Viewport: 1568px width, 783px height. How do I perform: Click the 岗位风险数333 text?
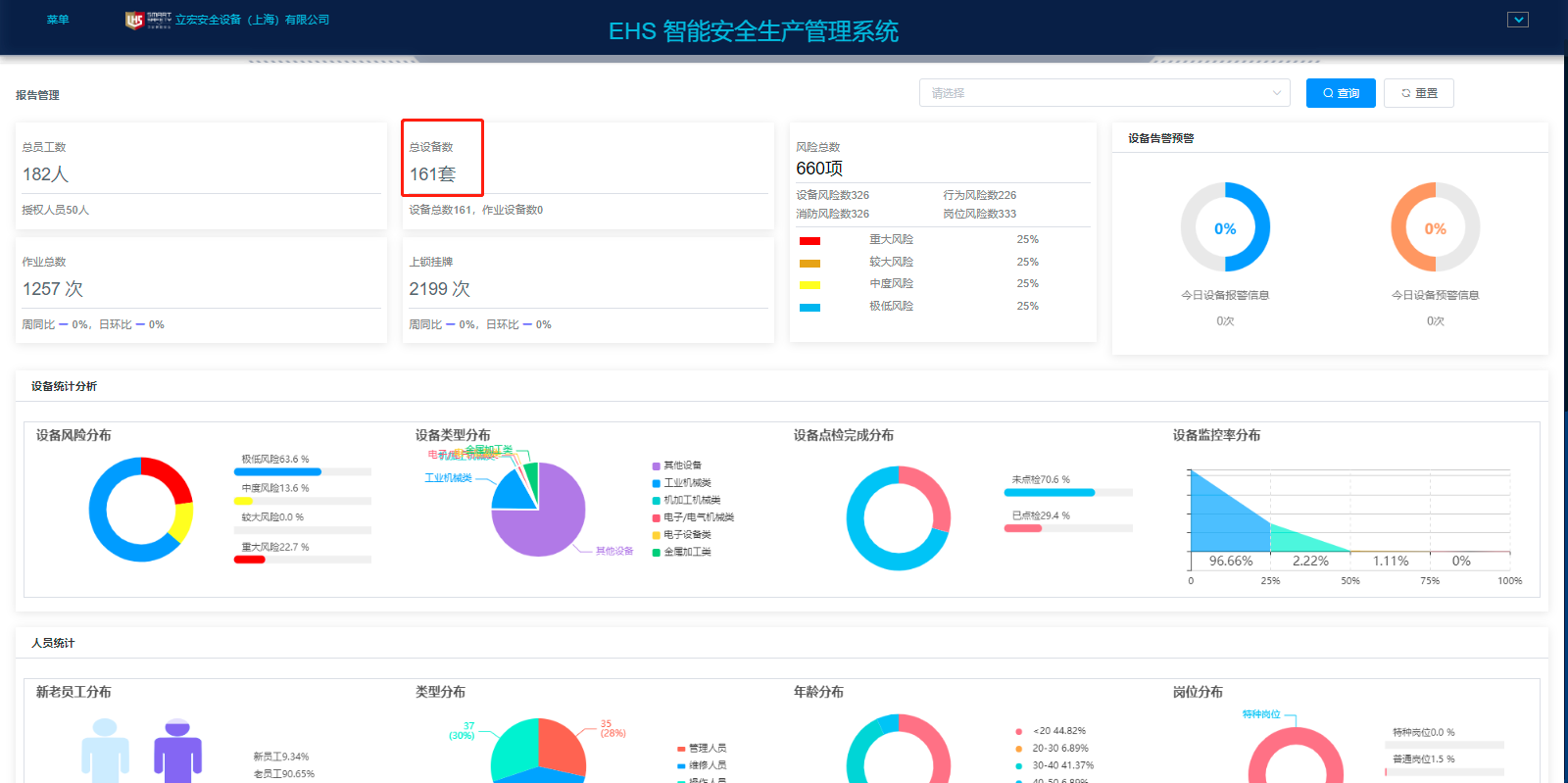point(980,214)
